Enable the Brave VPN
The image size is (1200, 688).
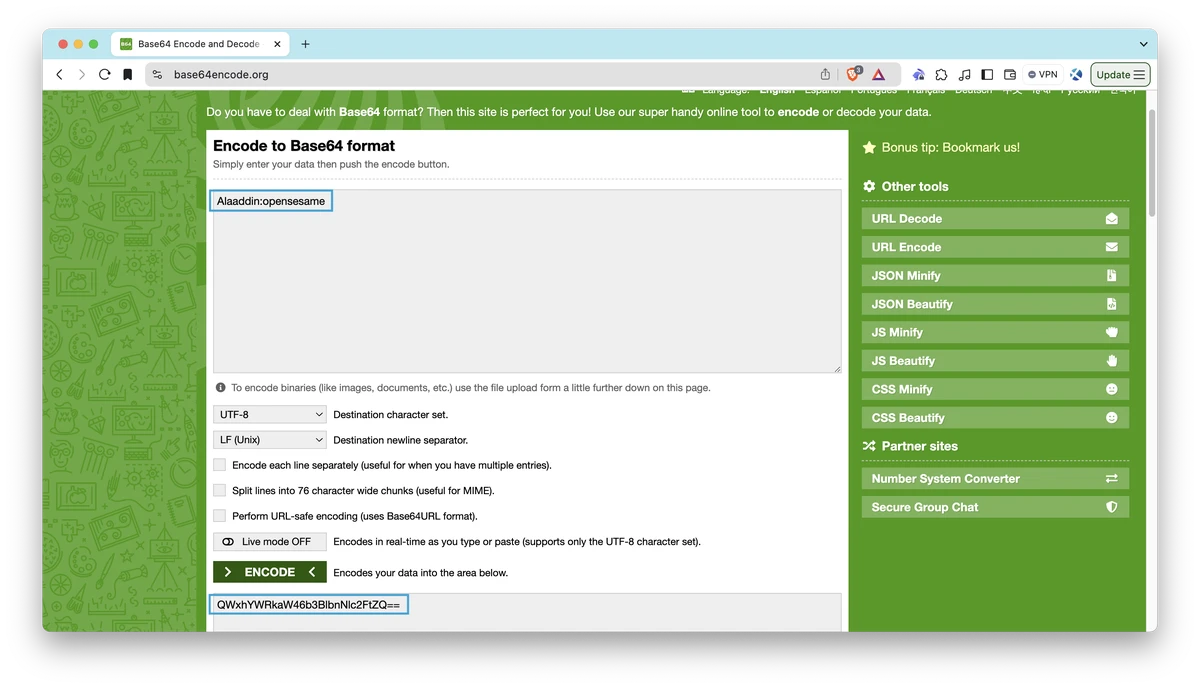point(1041,74)
